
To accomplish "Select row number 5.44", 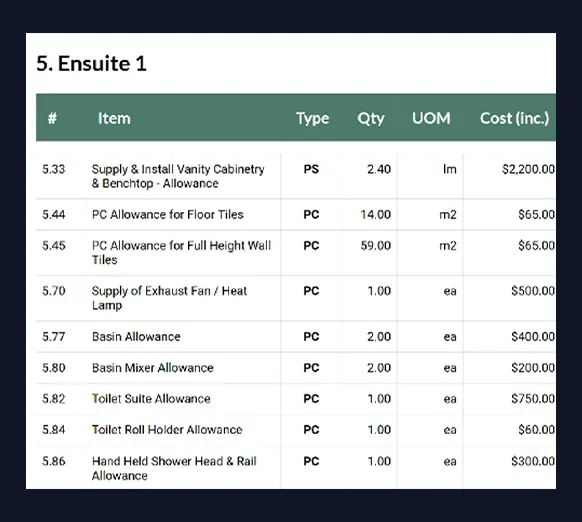I will (x=54, y=215).
